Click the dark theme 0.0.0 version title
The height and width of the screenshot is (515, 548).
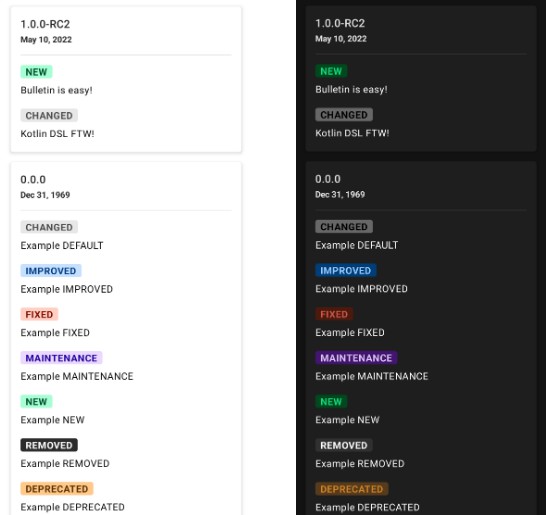pos(328,179)
